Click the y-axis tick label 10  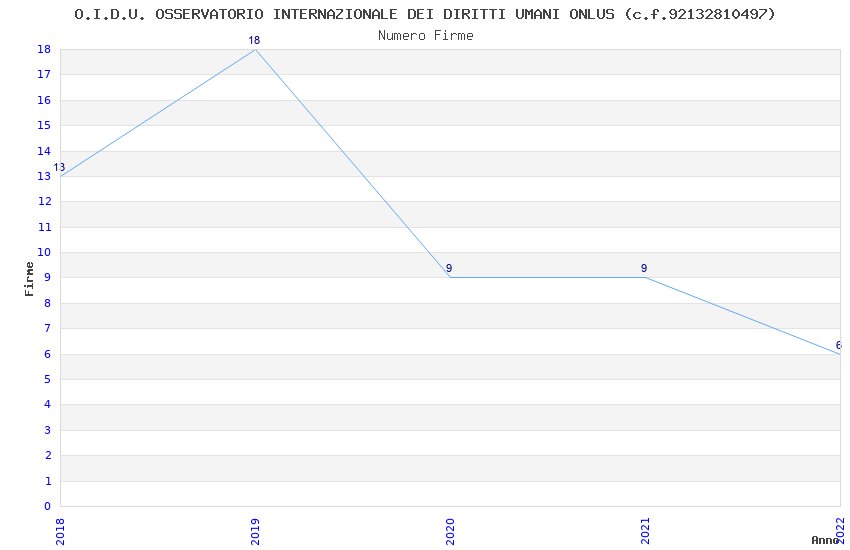point(44,252)
